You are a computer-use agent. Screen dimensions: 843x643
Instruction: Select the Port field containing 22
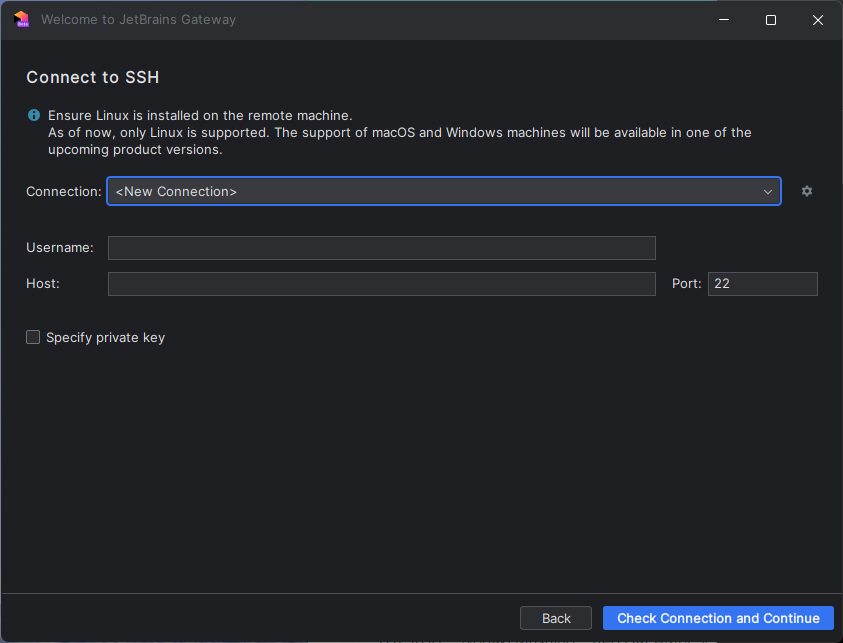tap(762, 284)
